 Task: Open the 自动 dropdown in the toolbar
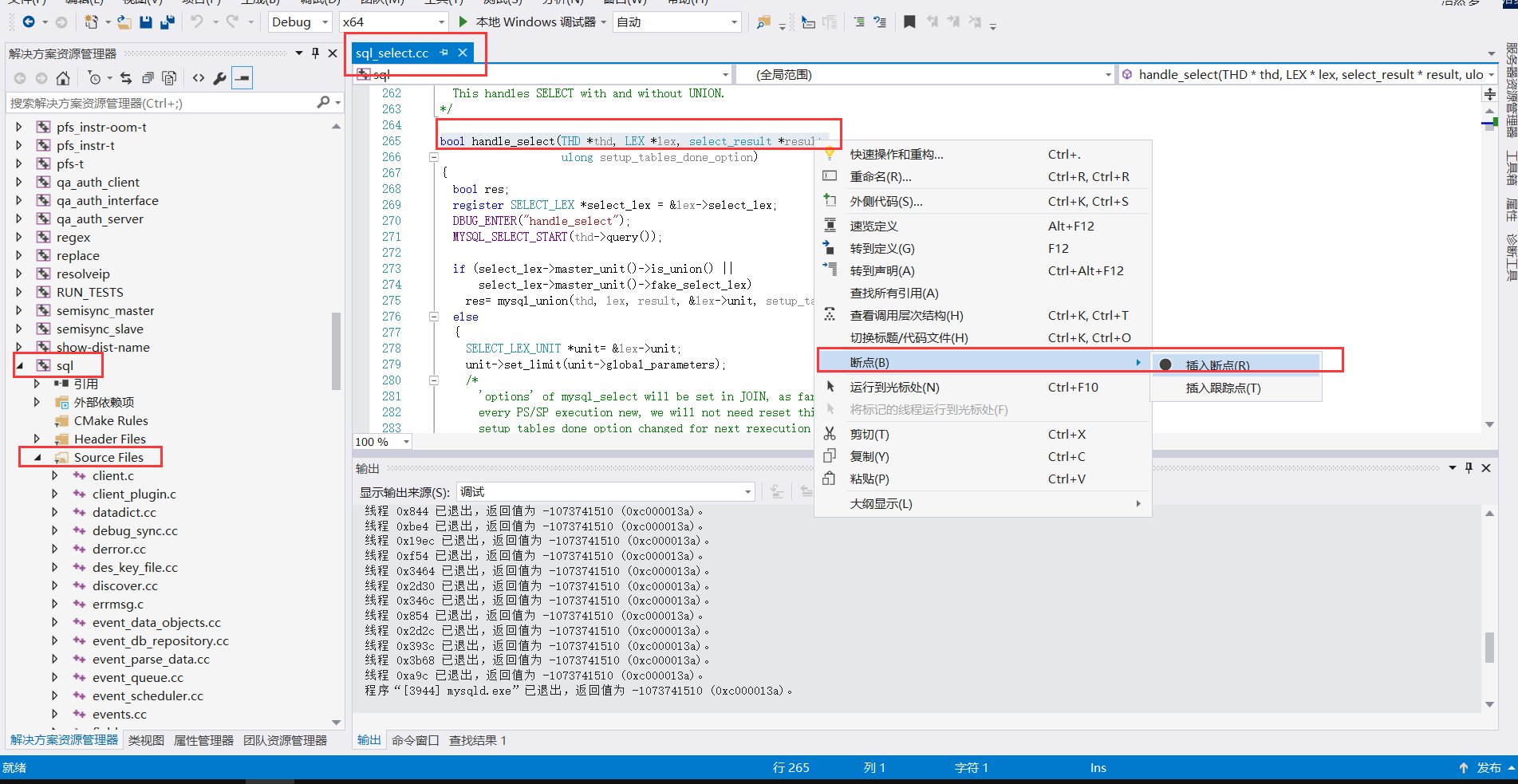[678, 22]
